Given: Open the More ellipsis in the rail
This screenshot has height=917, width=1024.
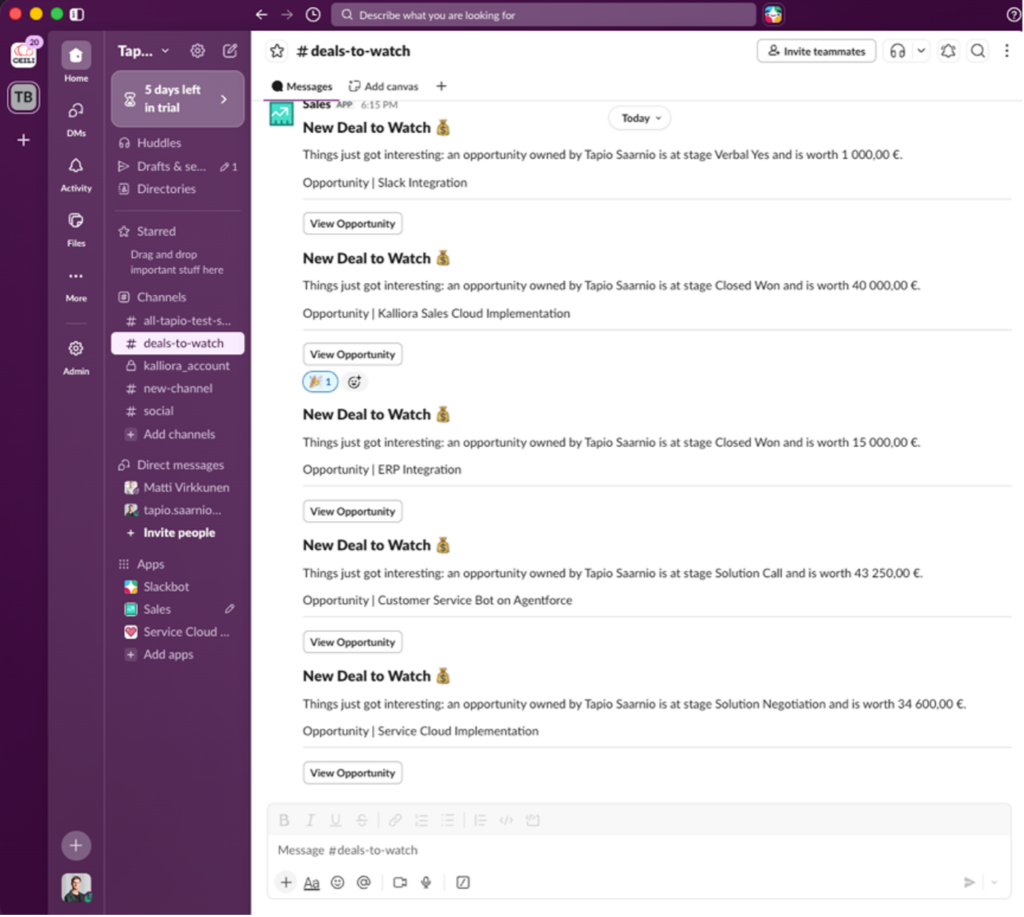Looking at the screenshot, I should point(76,276).
